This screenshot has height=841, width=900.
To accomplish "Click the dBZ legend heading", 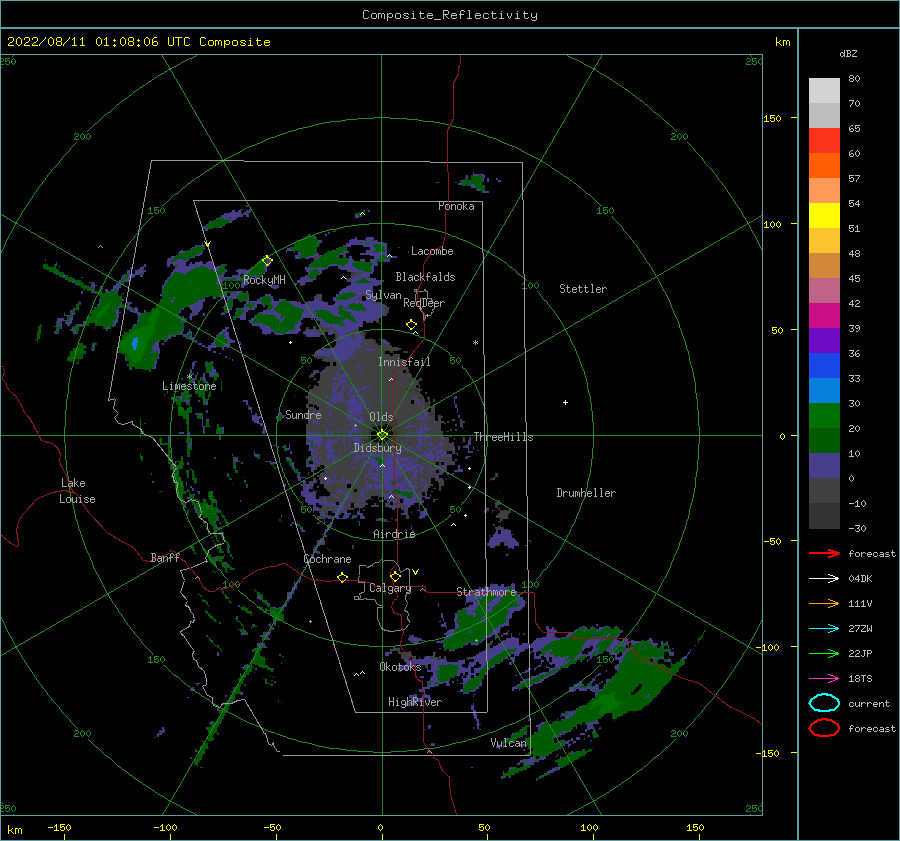I will tap(848, 53).
